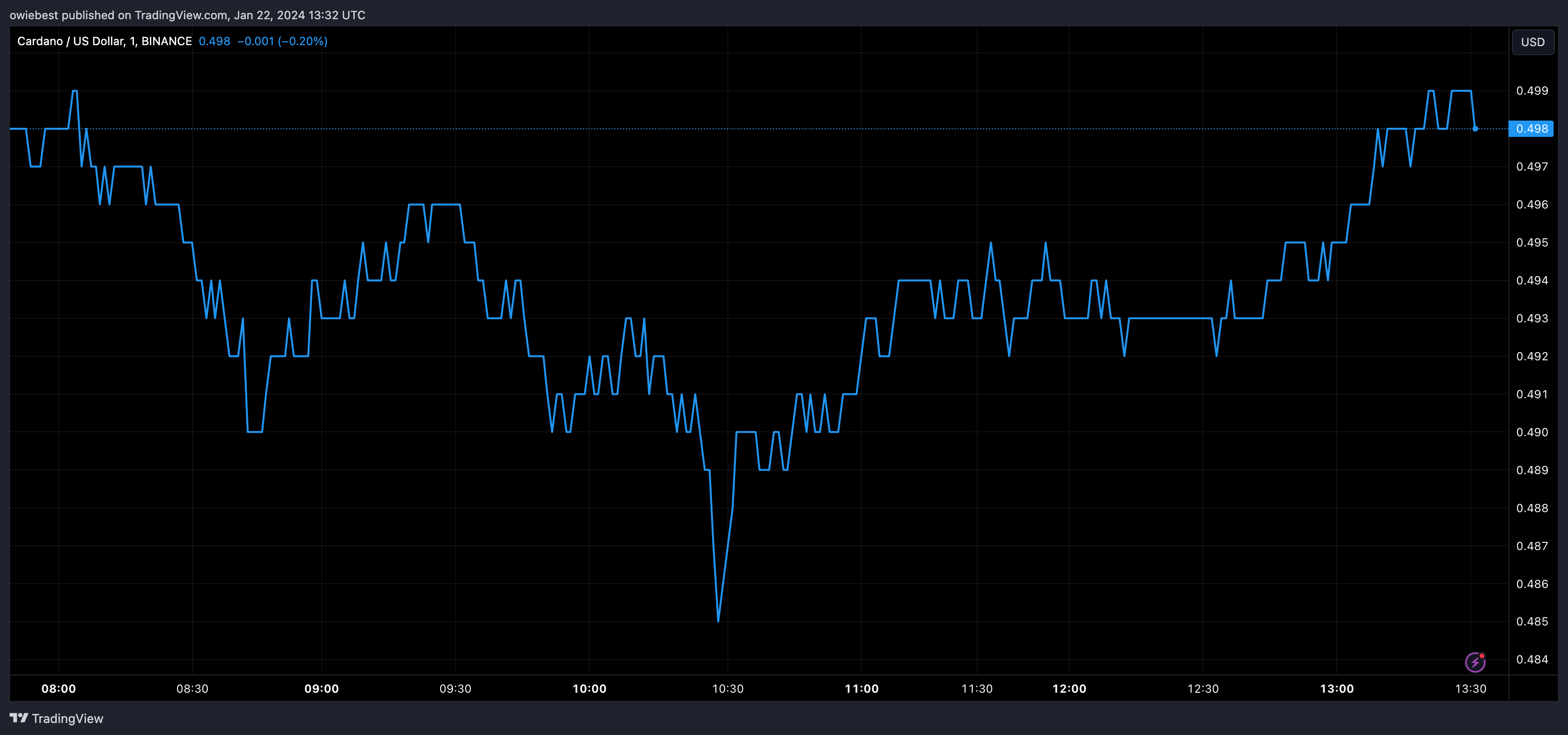Click the TradingView logo at the bottom
This screenshot has width=1568, height=735.
click(x=57, y=719)
